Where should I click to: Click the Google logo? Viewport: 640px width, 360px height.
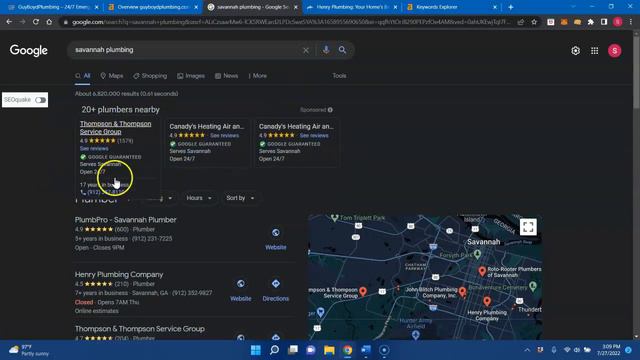point(29,51)
